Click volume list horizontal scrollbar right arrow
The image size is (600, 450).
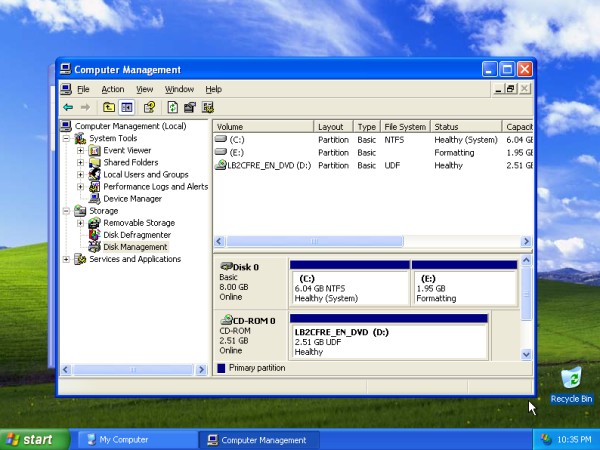[526, 241]
